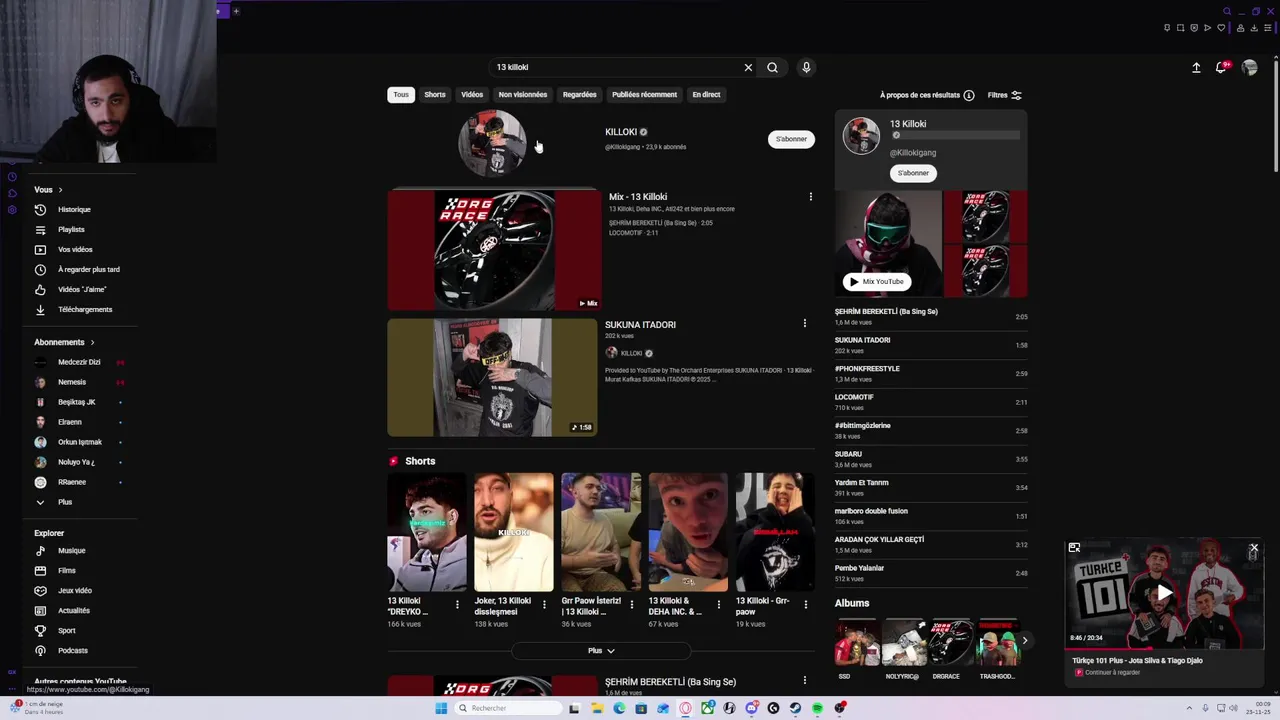Open options menu for SUKUNA ITADORI video
Viewport: 1280px width, 720px height.
pos(805,323)
